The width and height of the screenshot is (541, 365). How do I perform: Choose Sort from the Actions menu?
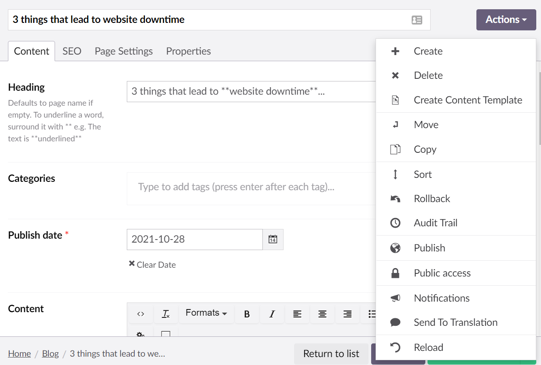(456, 174)
